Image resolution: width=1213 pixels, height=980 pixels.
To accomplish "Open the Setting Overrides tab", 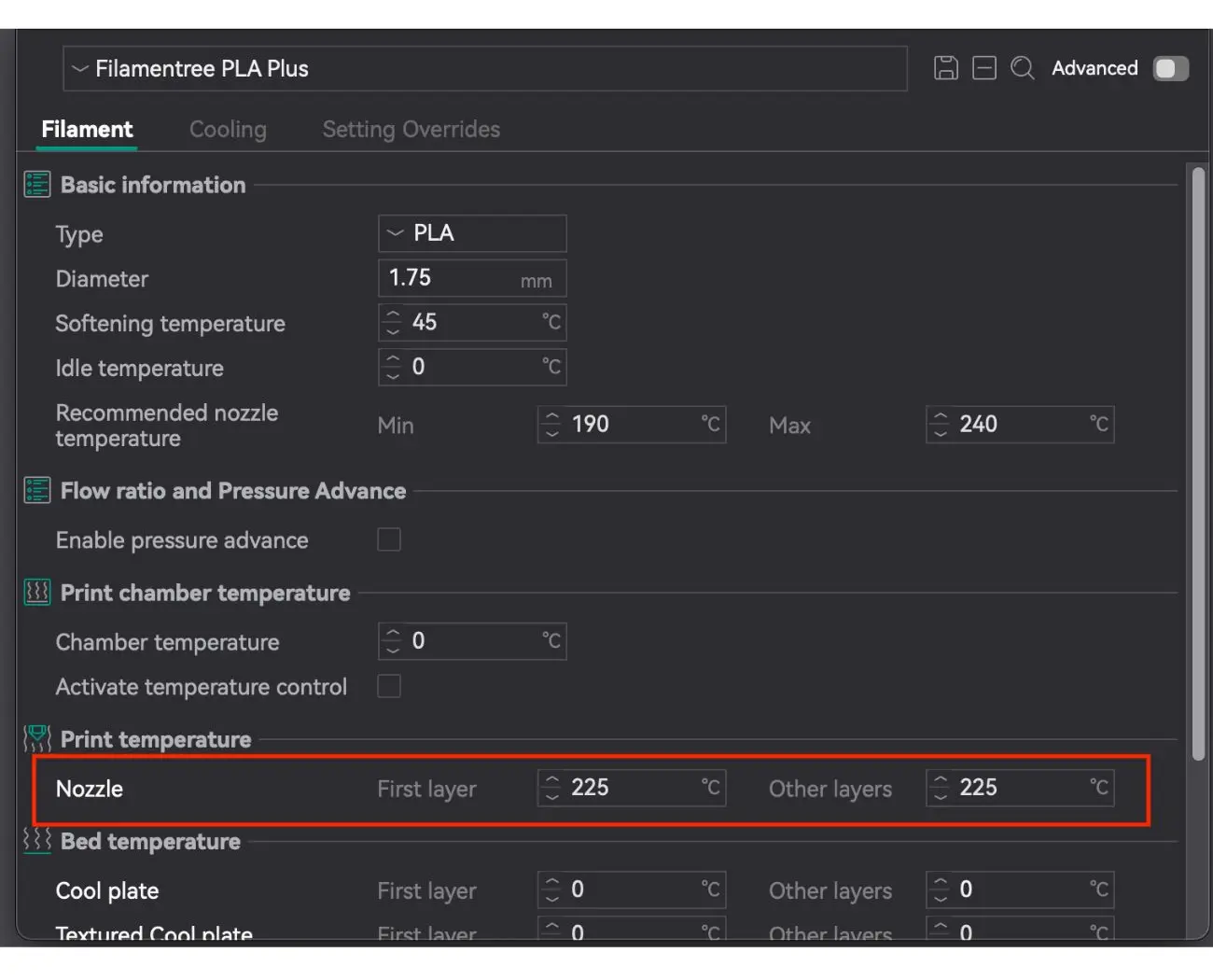I will [411, 130].
